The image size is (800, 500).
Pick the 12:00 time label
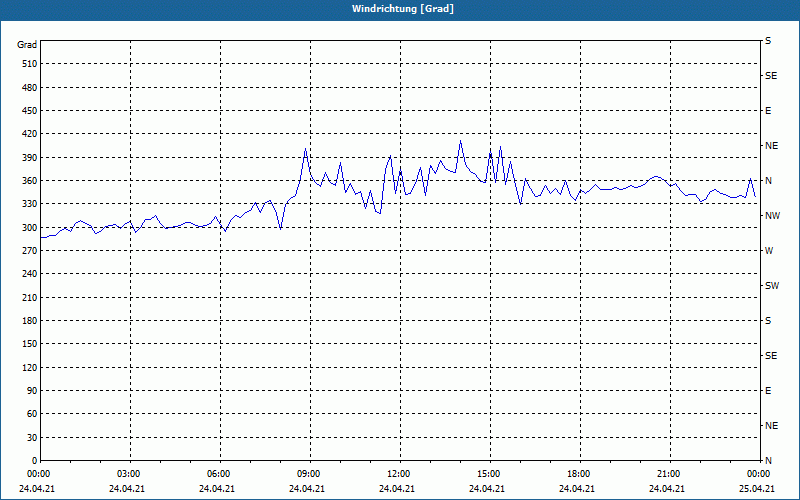click(398, 474)
